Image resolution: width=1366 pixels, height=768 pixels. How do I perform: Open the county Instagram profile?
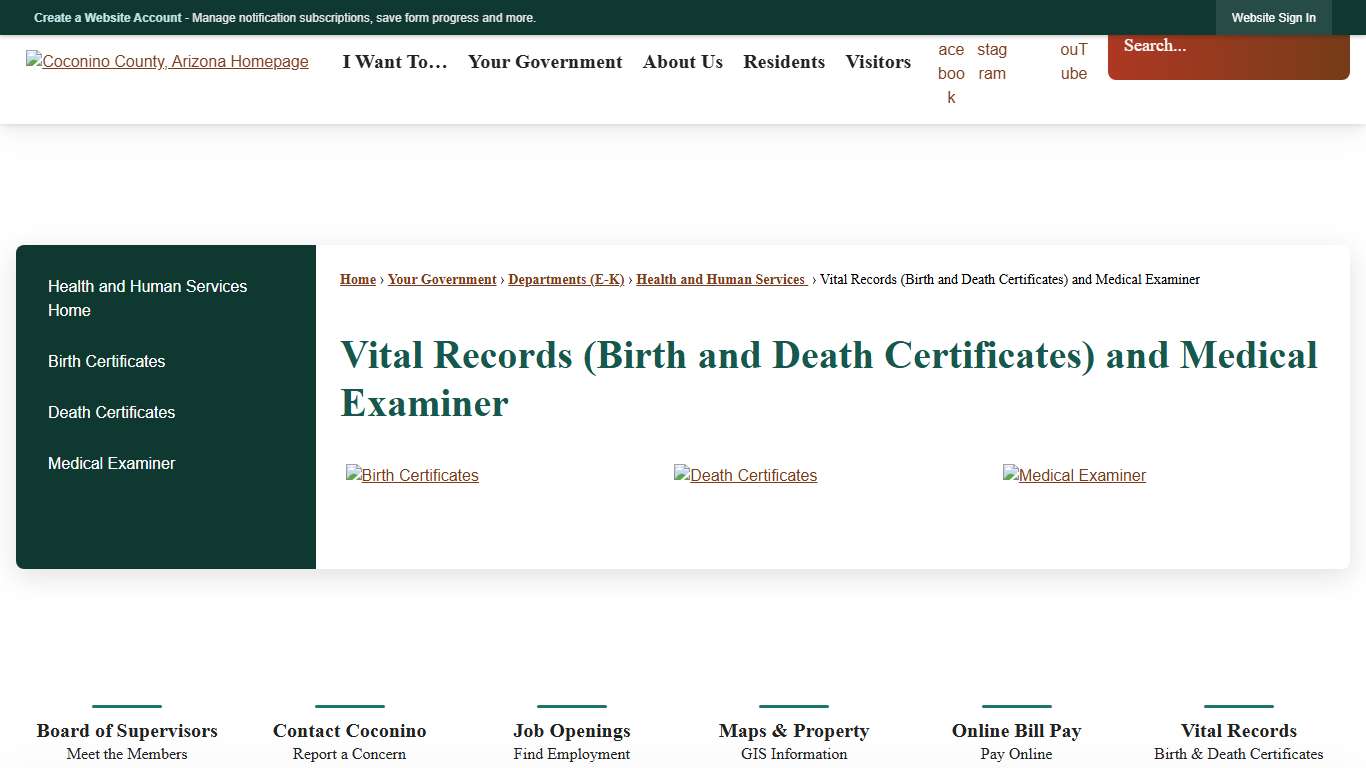pyautogui.click(x=991, y=61)
